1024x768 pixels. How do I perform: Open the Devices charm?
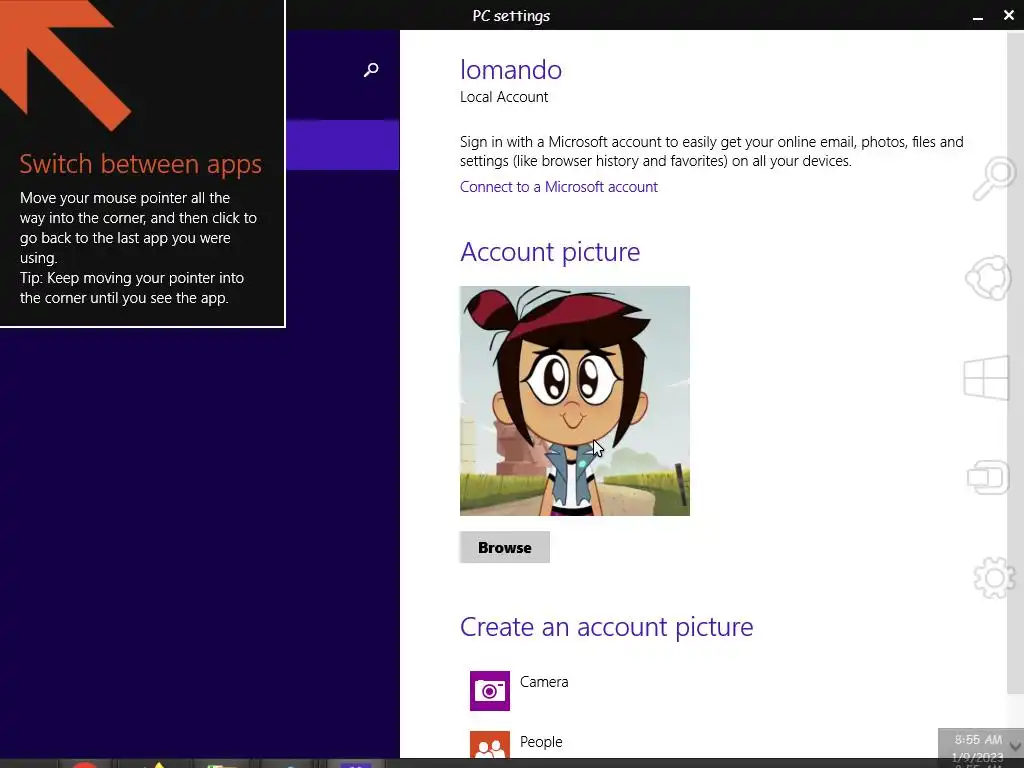[x=988, y=477]
